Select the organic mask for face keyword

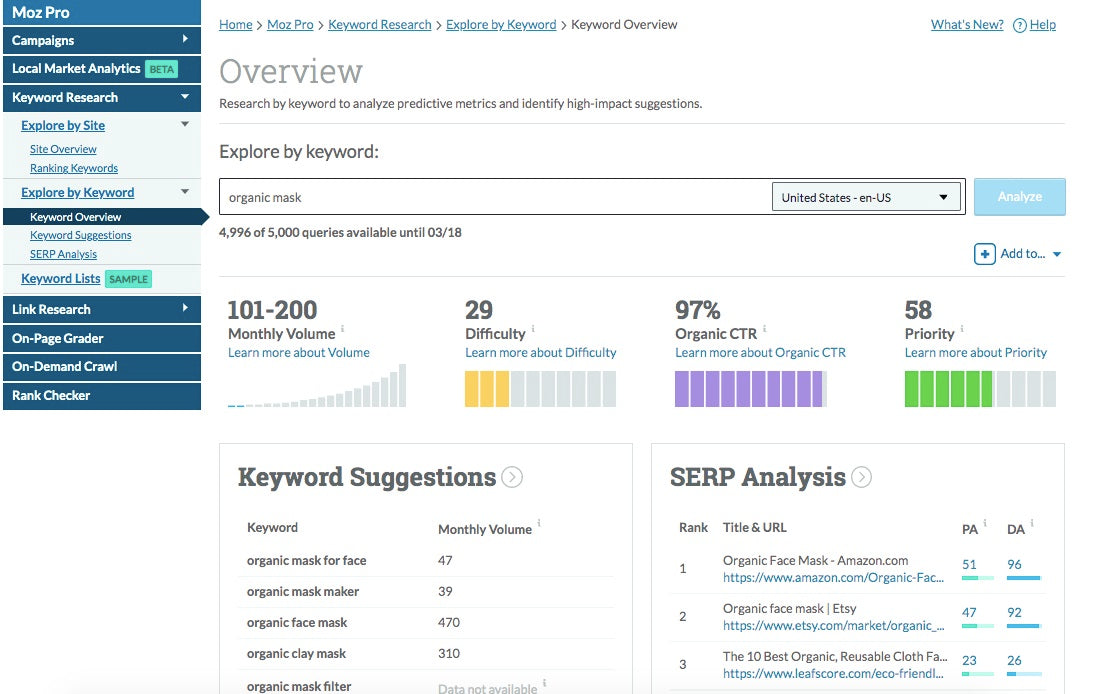[x=307, y=561]
